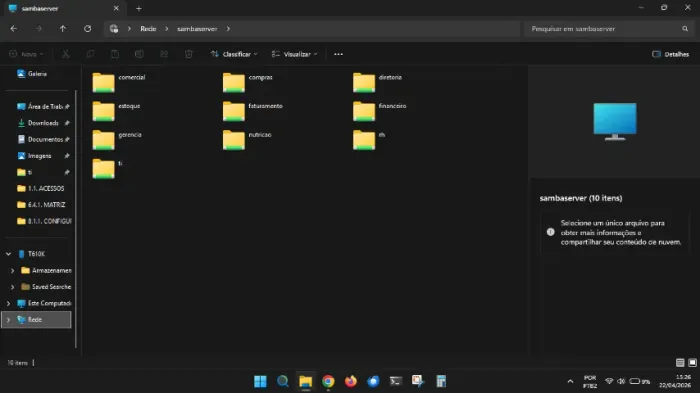Click the Share toolbar icon

(x=164, y=54)
